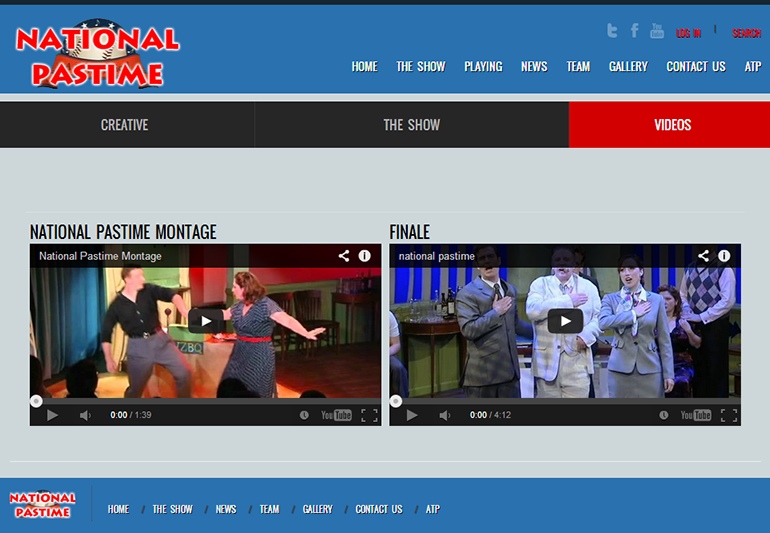Image resolution: width=770 pixels, height=533 pixels.
Task: Open the Twitter icon in header
Action: click(x=612, y=31)
